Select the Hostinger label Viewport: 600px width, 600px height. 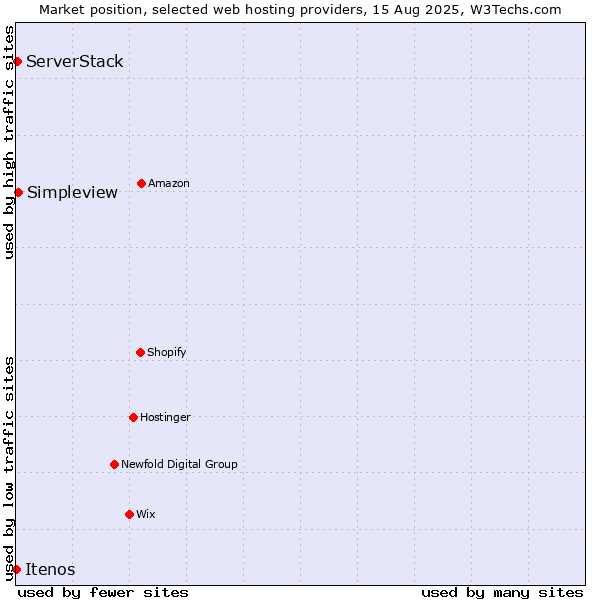click(165, 417)
